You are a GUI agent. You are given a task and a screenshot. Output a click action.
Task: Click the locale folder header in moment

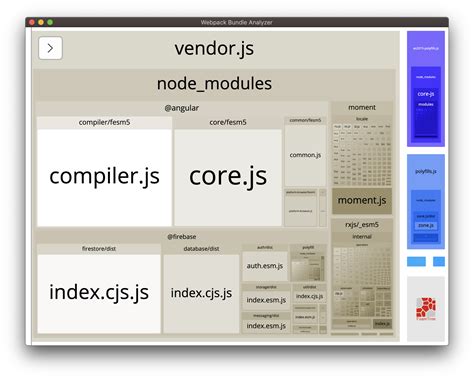tap(362, 119)
